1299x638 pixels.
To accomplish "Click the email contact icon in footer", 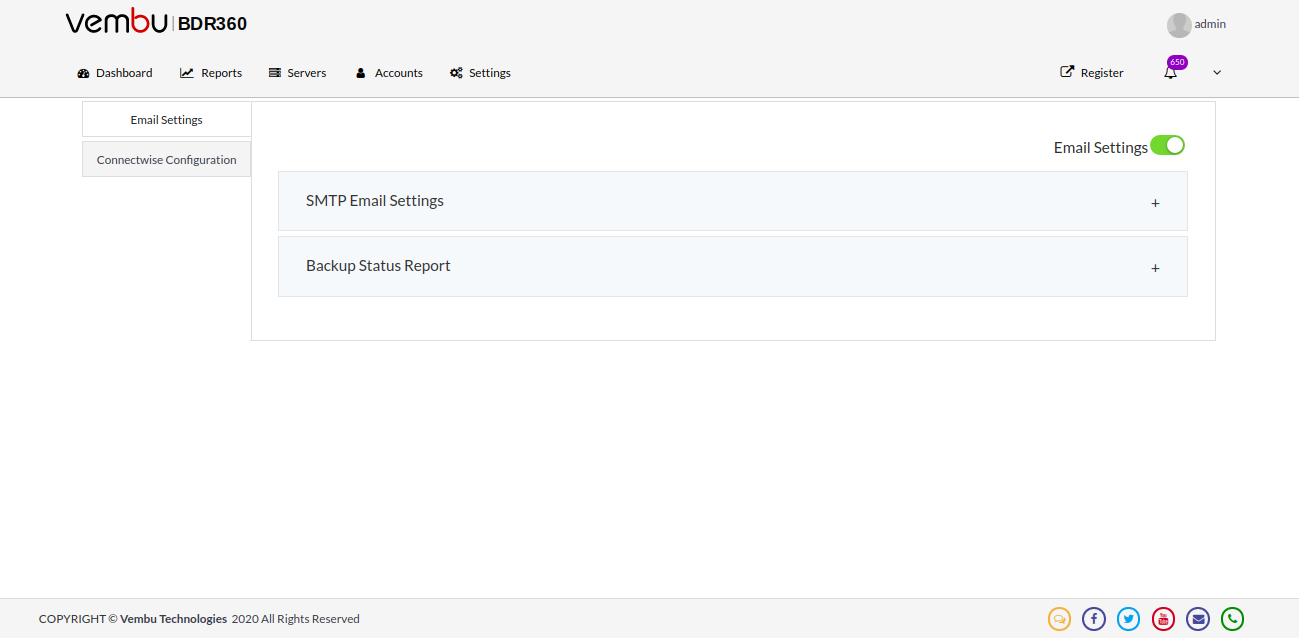I will [1198, 619].
